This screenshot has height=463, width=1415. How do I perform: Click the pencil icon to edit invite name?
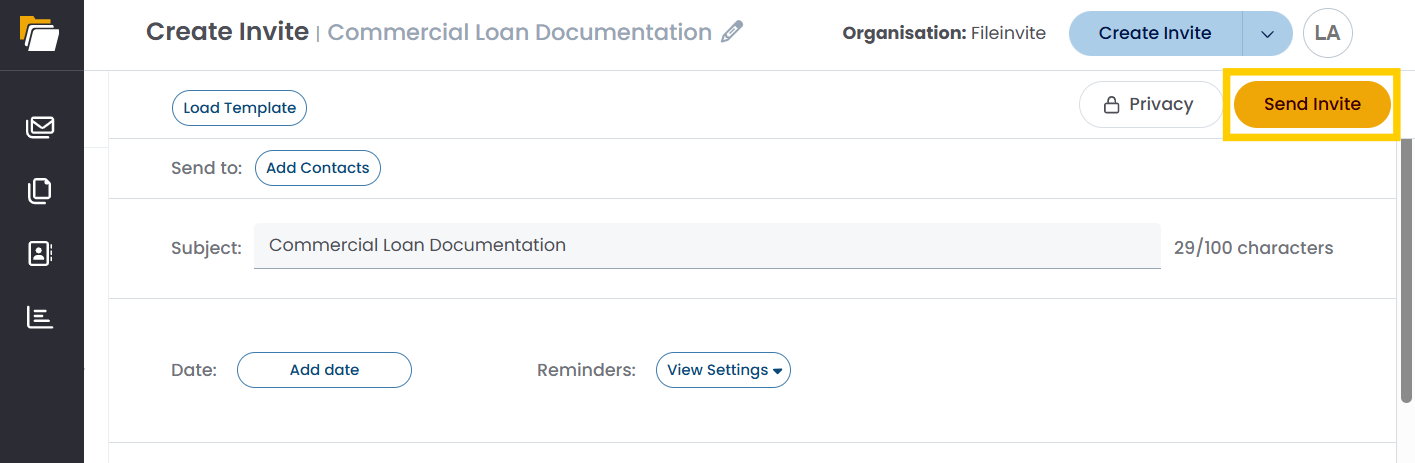coord(732,32)
